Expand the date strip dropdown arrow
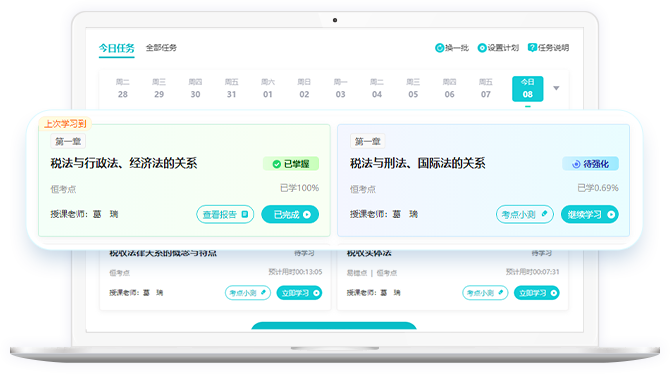 tap(556, 88)
